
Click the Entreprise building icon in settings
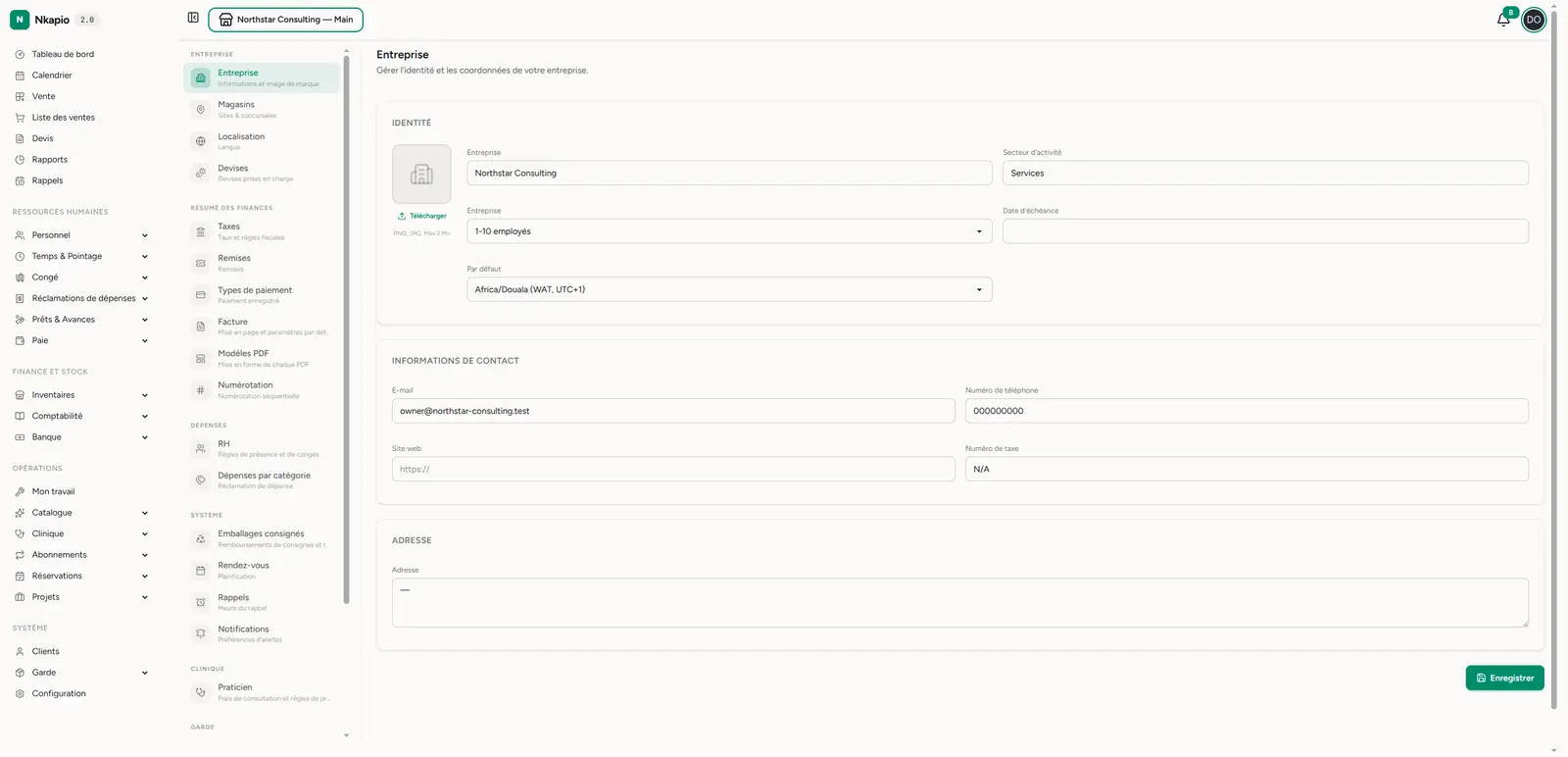(x=201, y=77)
